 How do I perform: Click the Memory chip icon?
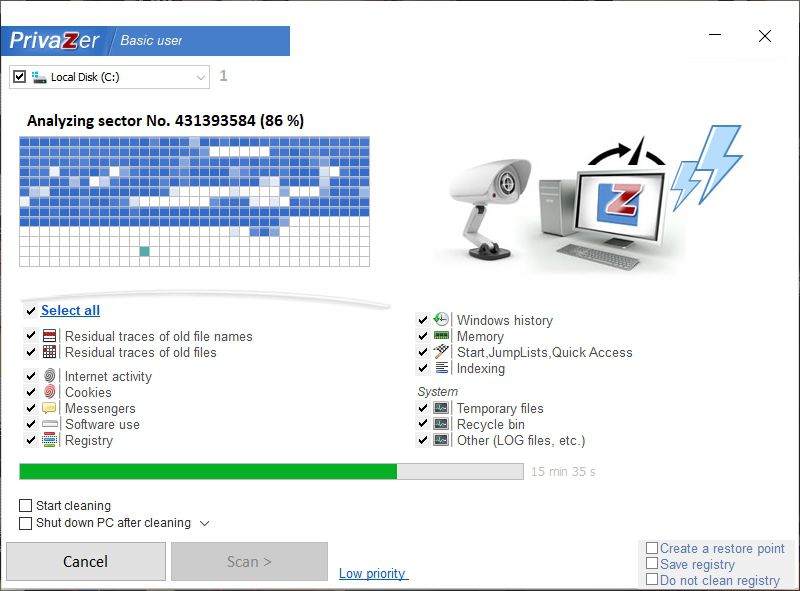[x=441, y=335]
